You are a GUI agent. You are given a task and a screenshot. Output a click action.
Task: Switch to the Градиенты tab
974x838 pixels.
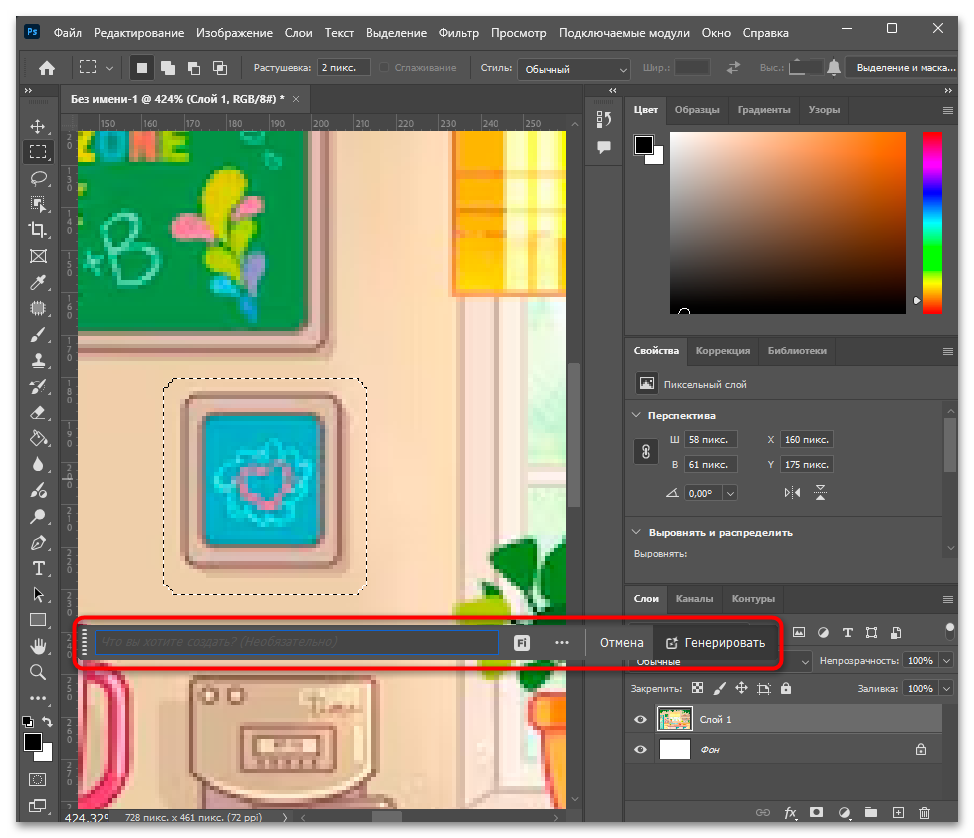[763, 110]
